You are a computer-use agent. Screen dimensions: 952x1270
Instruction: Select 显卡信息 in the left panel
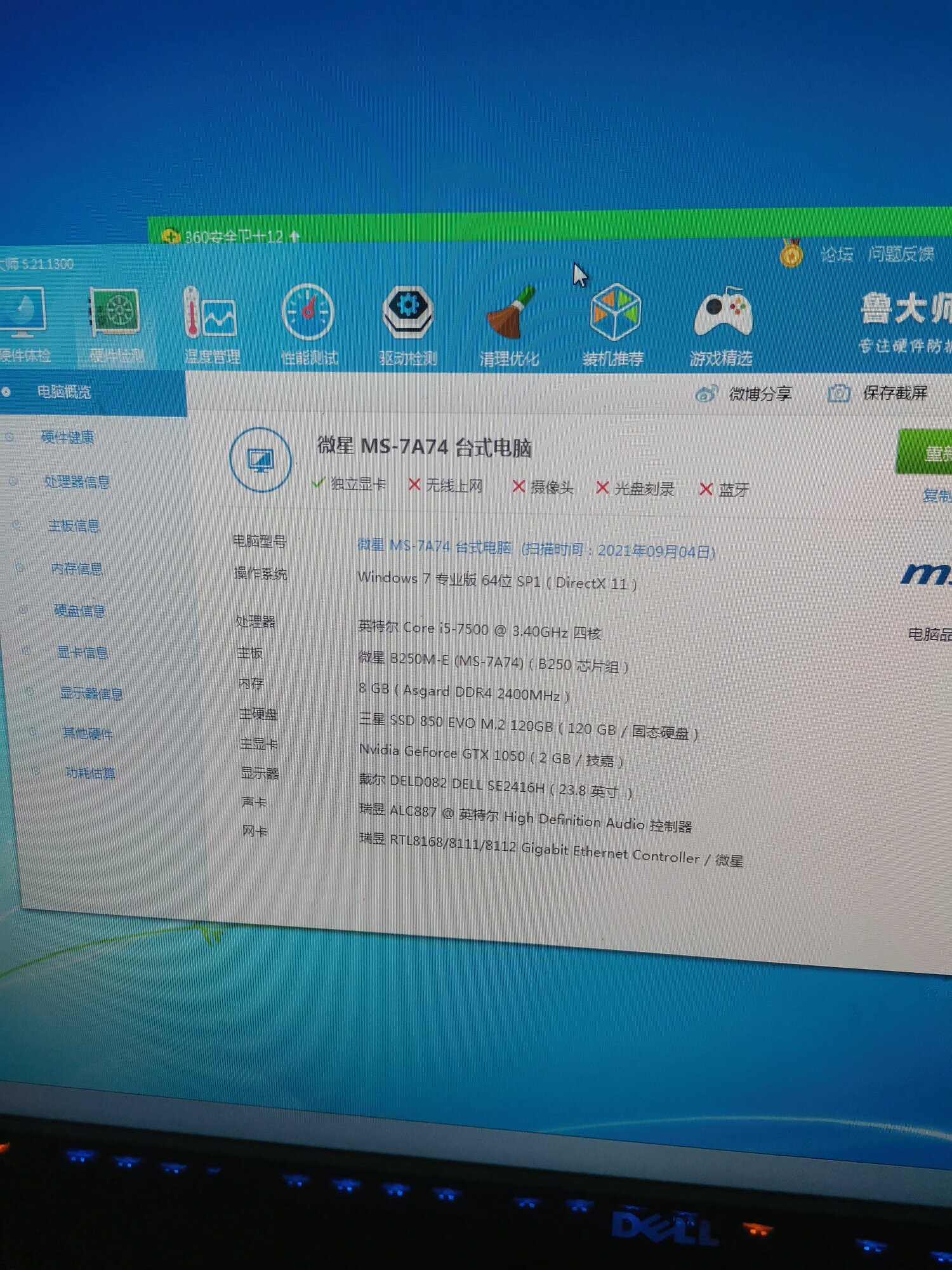(82, 652)
